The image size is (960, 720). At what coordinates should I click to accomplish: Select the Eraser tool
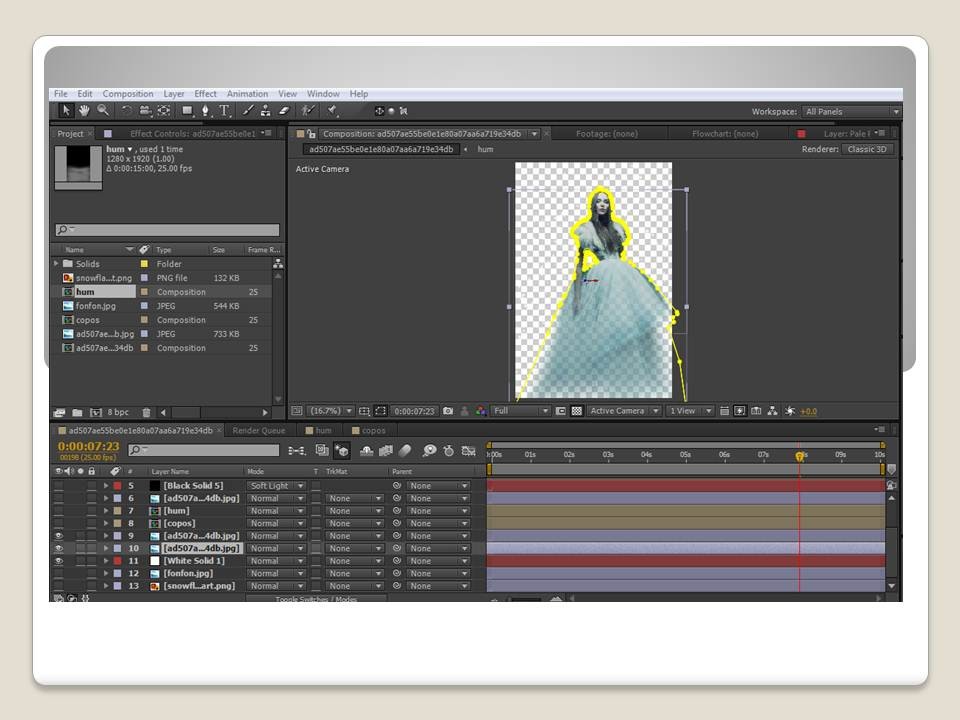[284, 111]
